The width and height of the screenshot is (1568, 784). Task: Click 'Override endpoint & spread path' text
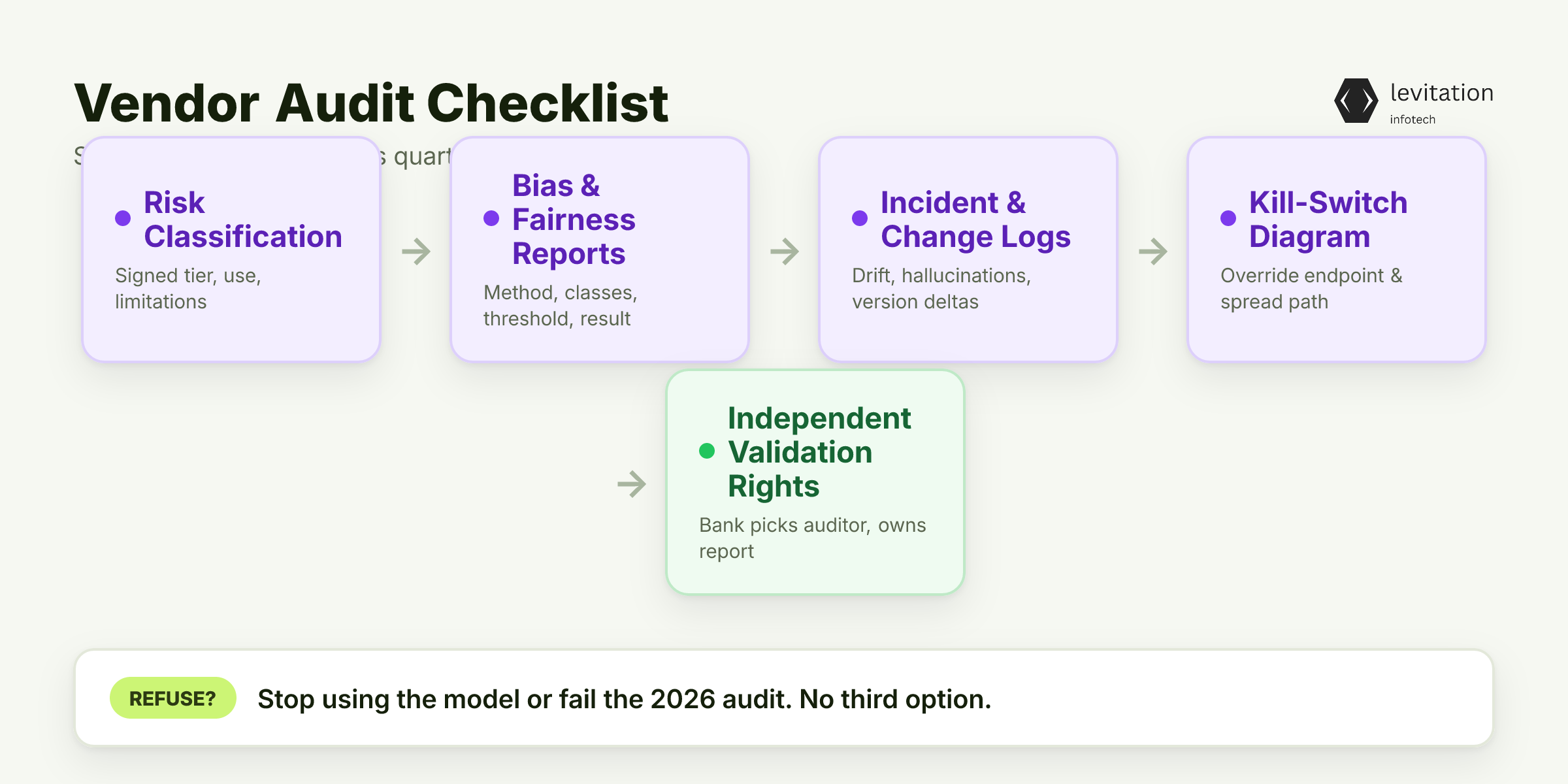1311,289
